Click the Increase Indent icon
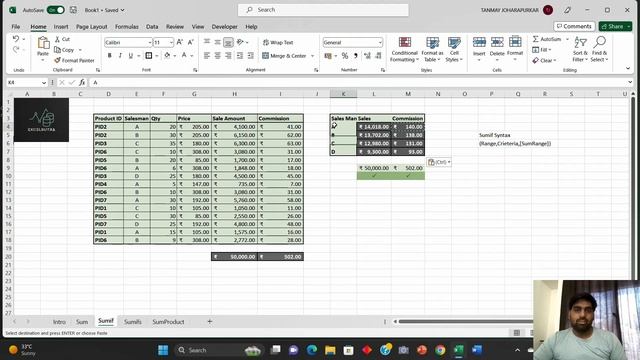 pos(251,56)
